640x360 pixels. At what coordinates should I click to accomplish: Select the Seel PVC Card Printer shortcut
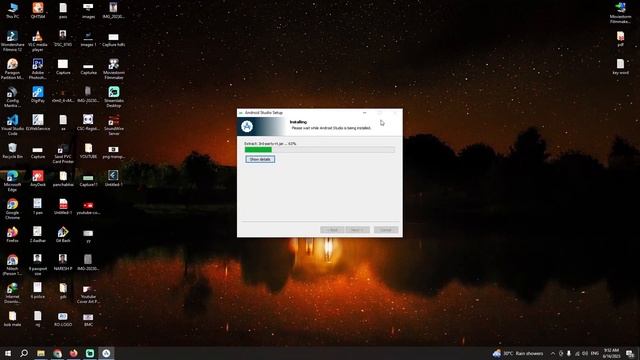click(63, 153)
